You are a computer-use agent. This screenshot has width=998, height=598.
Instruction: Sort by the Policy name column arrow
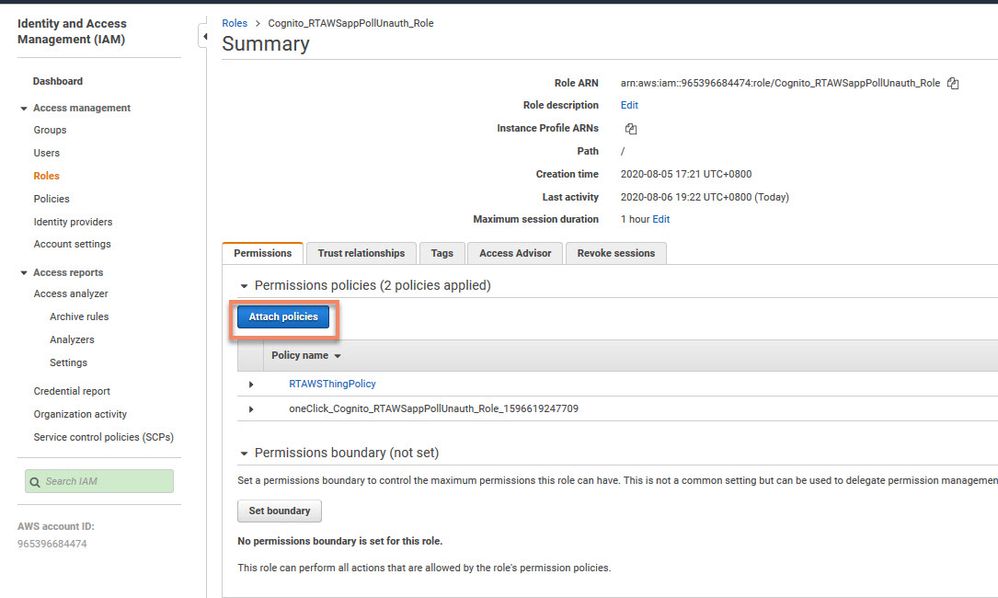[337, 356]
